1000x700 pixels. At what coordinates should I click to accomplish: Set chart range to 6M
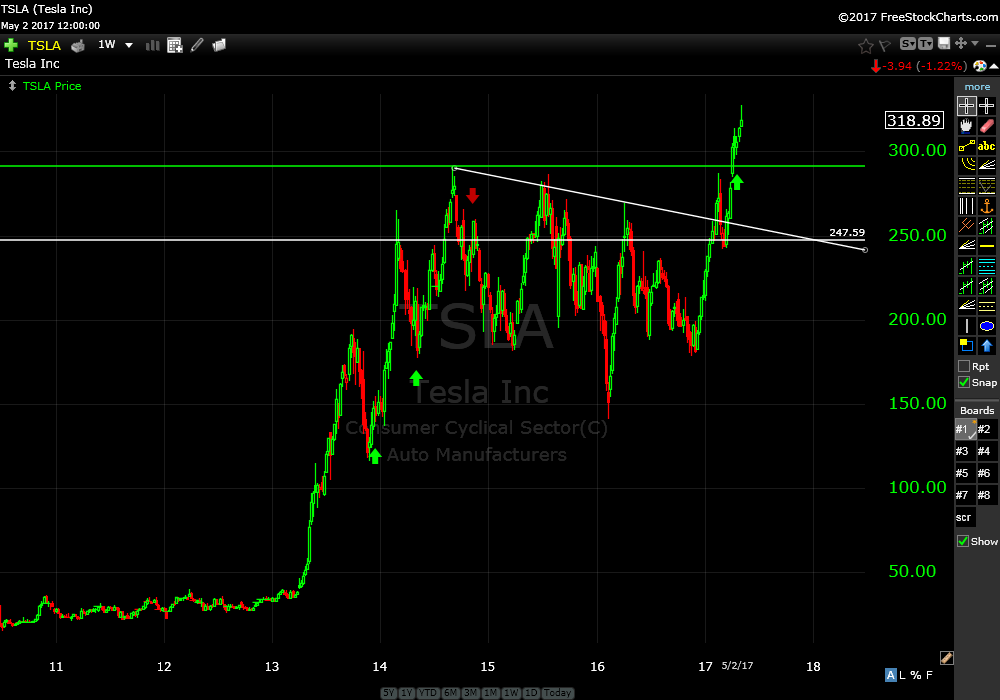[451, 693]
